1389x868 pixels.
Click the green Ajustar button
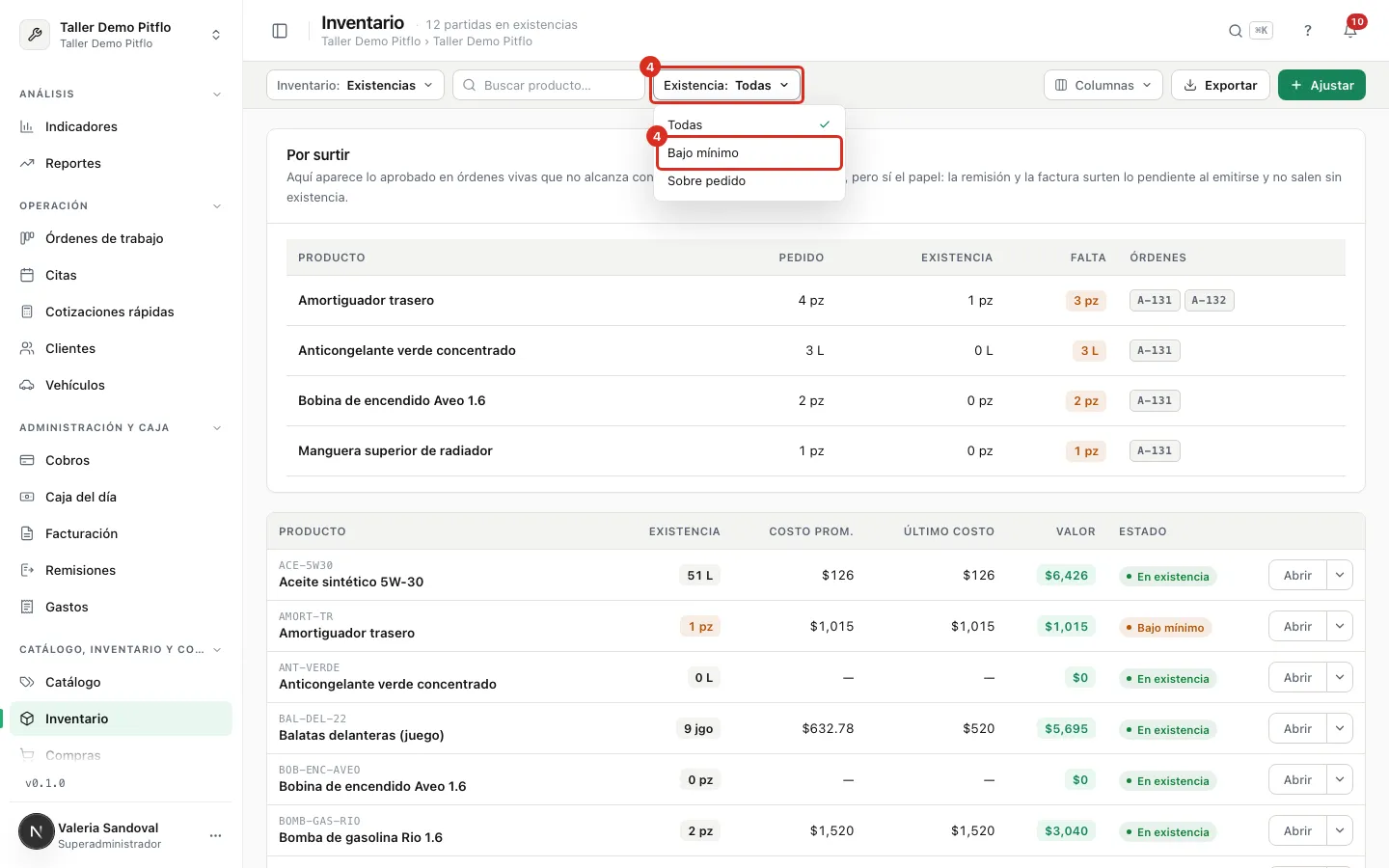(x=1321, y=85)
